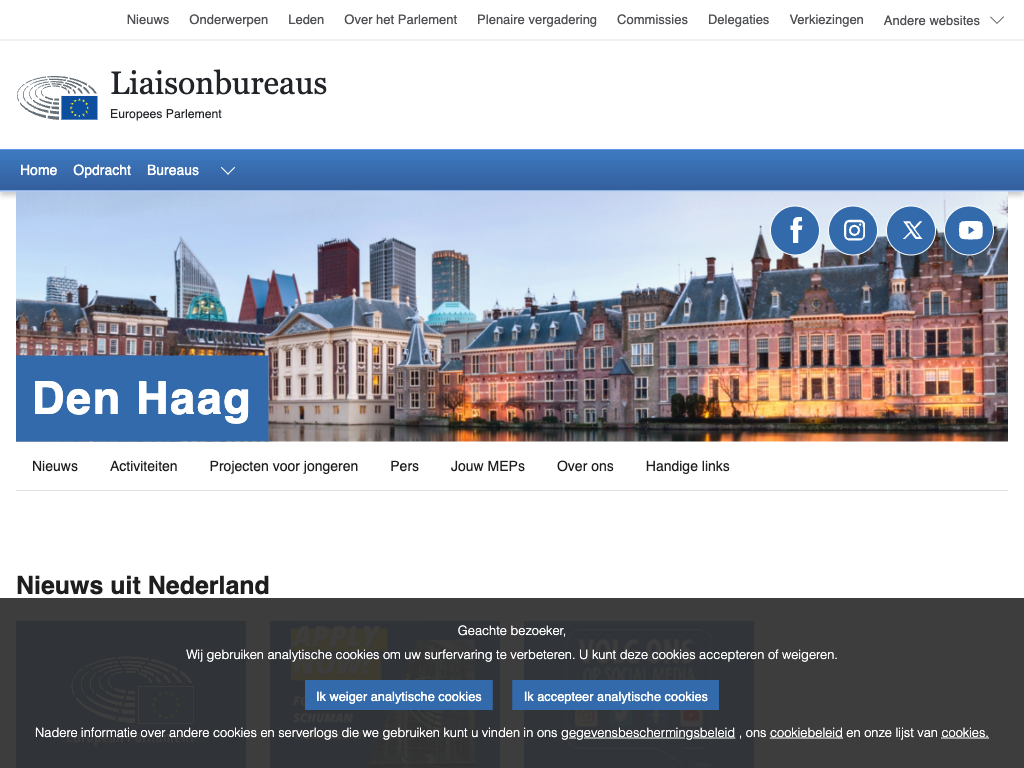Screen dimensions: 1024x768
Task: Expand the chevron next to Bureaus
Action: (228, 171)
